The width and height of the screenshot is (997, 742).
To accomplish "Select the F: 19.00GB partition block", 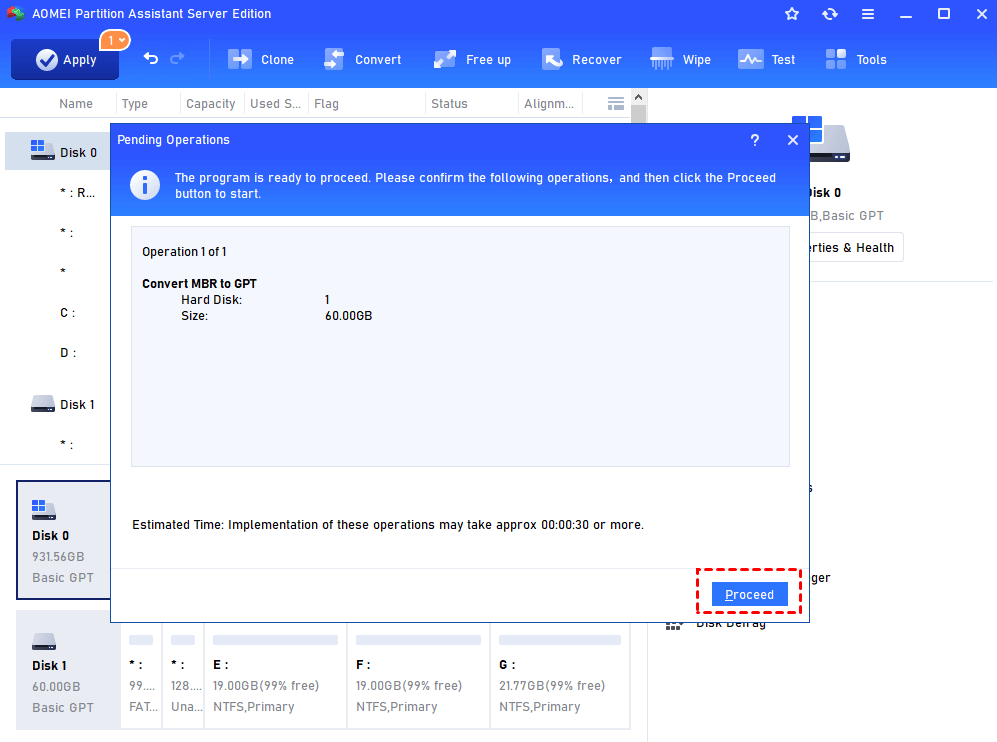I will click(x=418, y=676).
